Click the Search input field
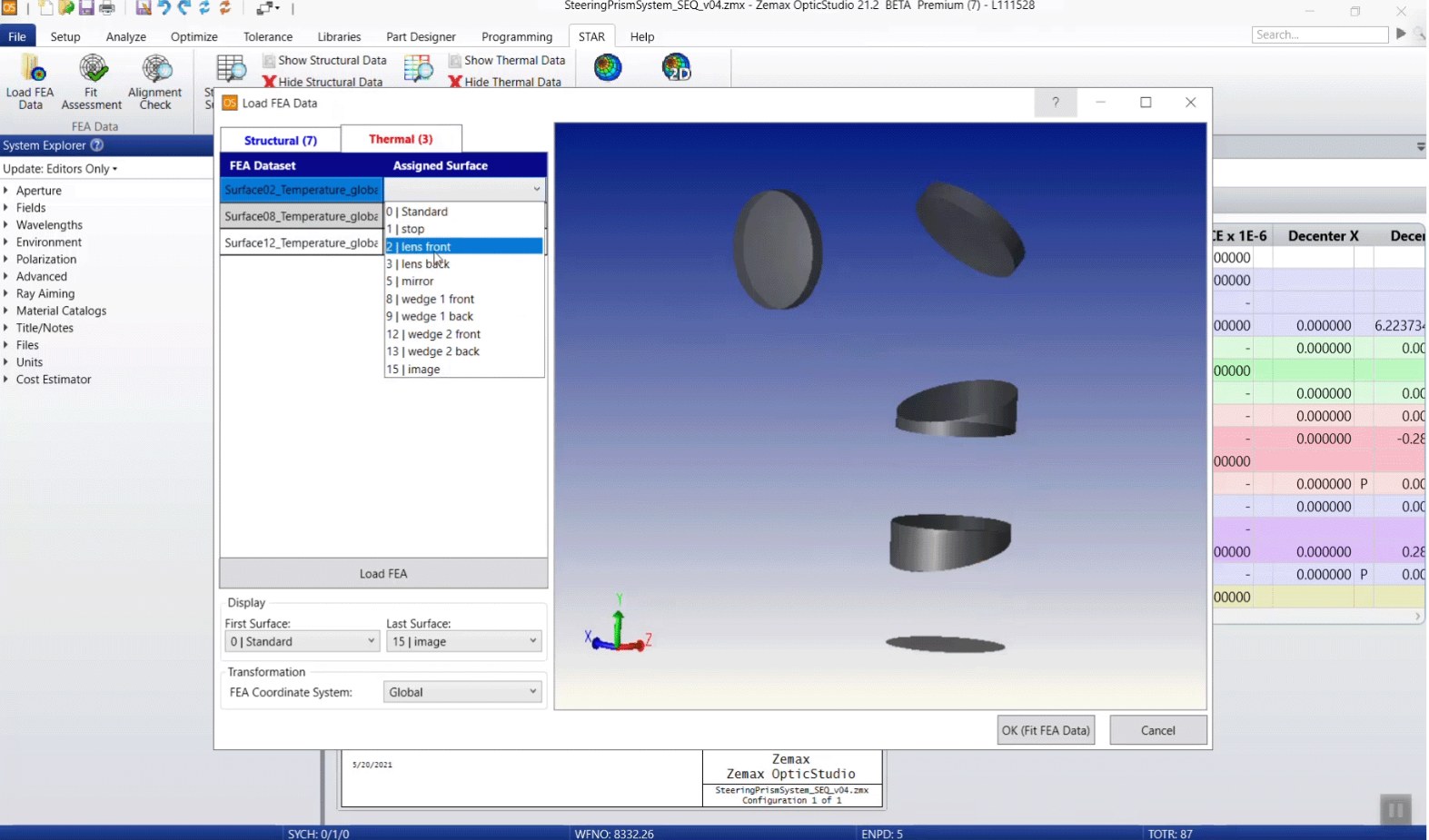The image size is (1429, 840). point(1320,35)
